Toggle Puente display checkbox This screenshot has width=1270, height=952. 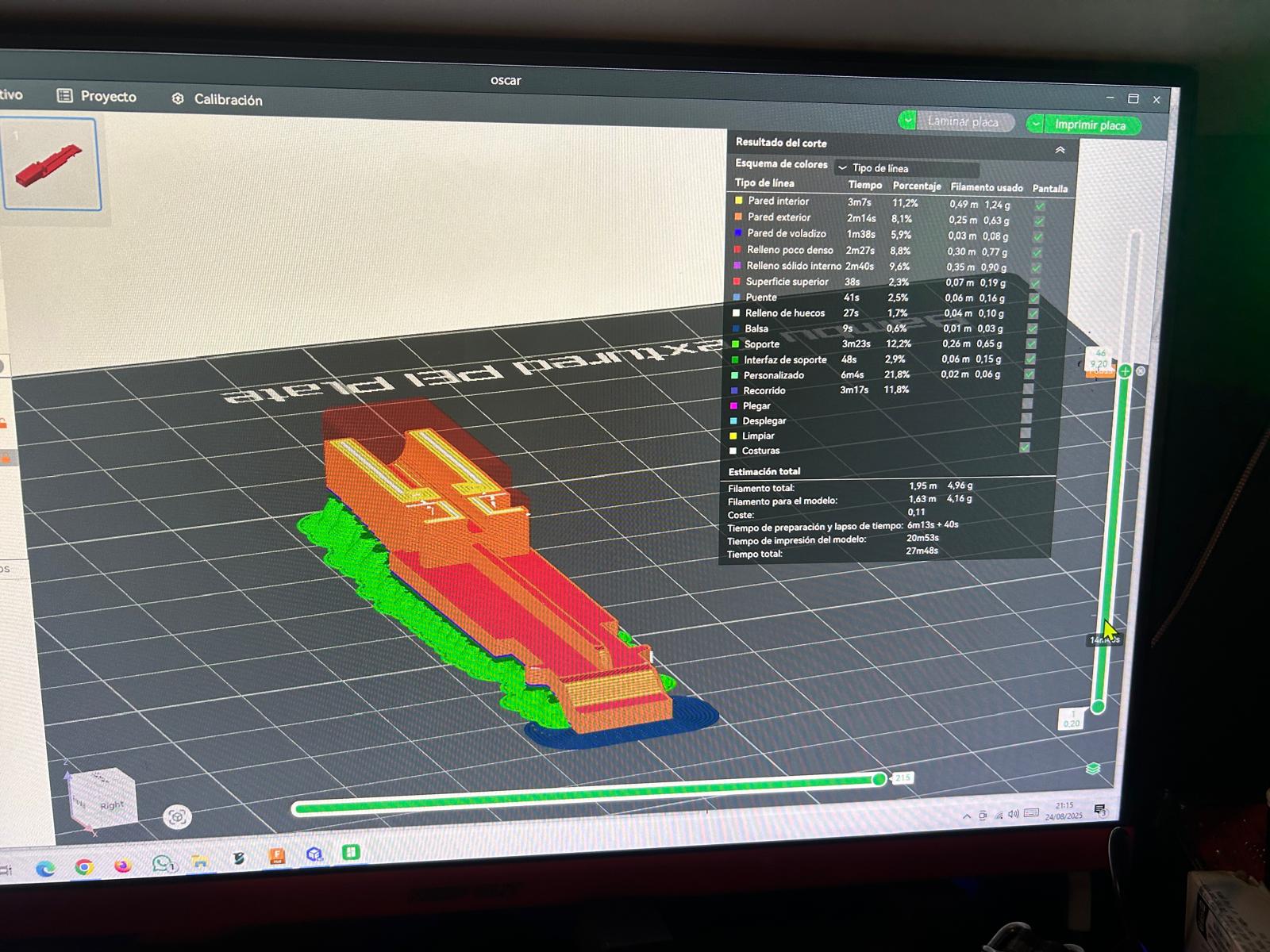tap(1034, 298)
